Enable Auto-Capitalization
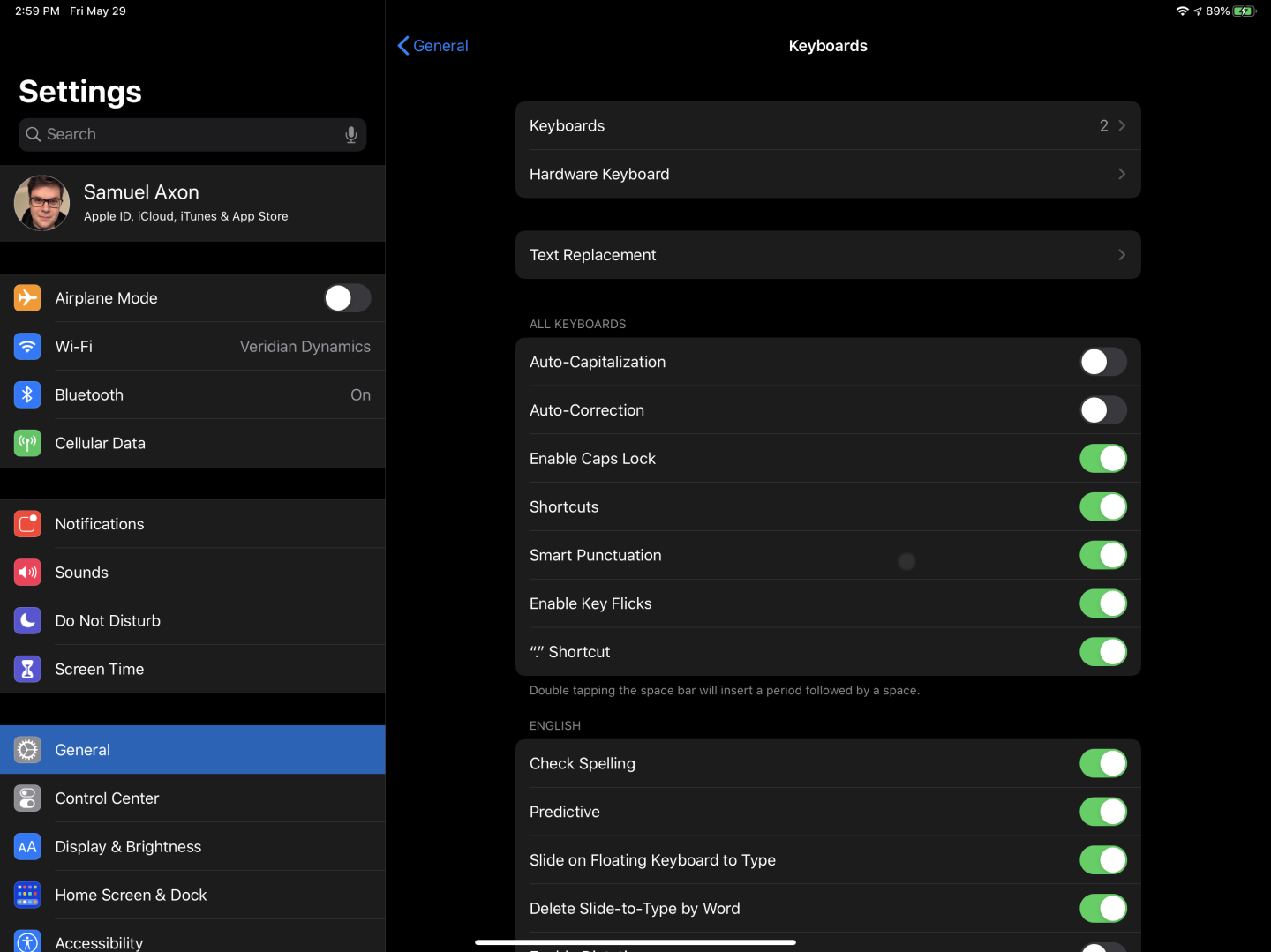The width and height of the screenshot is (1271, 952). [x=1102, y=362]
